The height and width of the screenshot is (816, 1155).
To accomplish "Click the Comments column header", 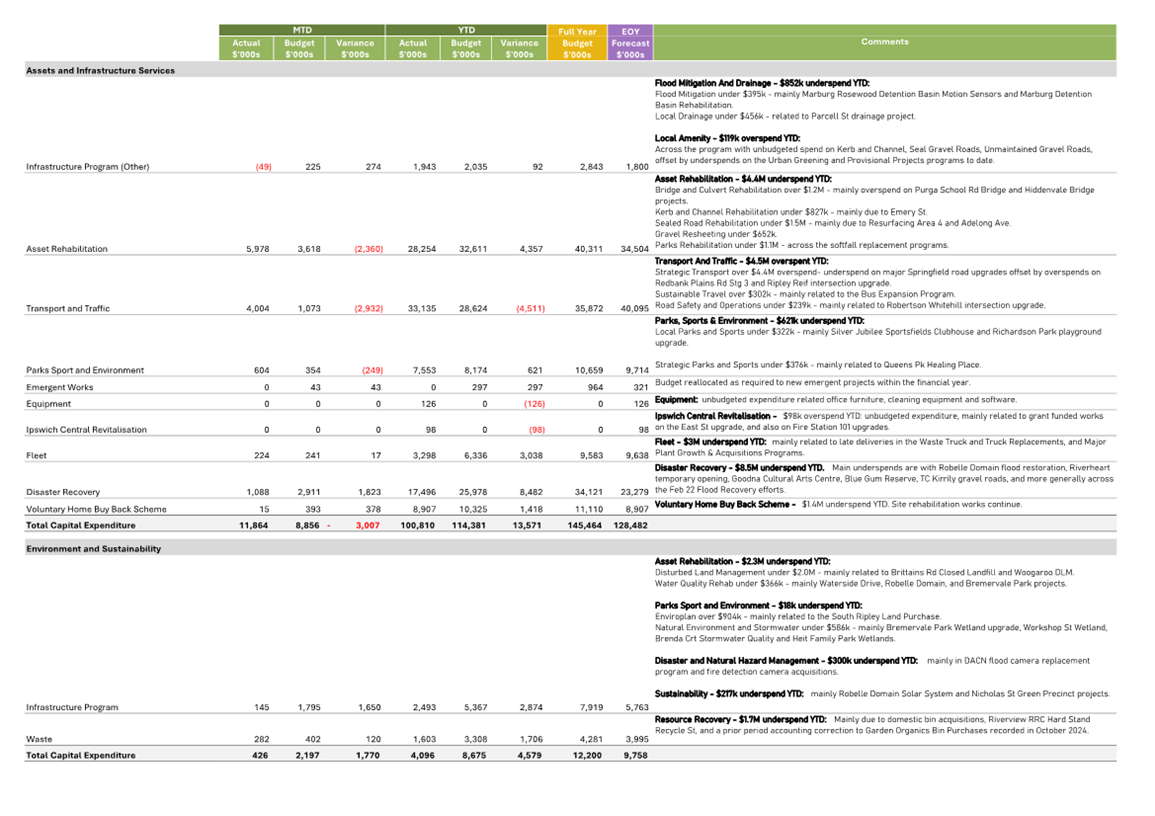I will pyautogui.click(x=884, y=42).
